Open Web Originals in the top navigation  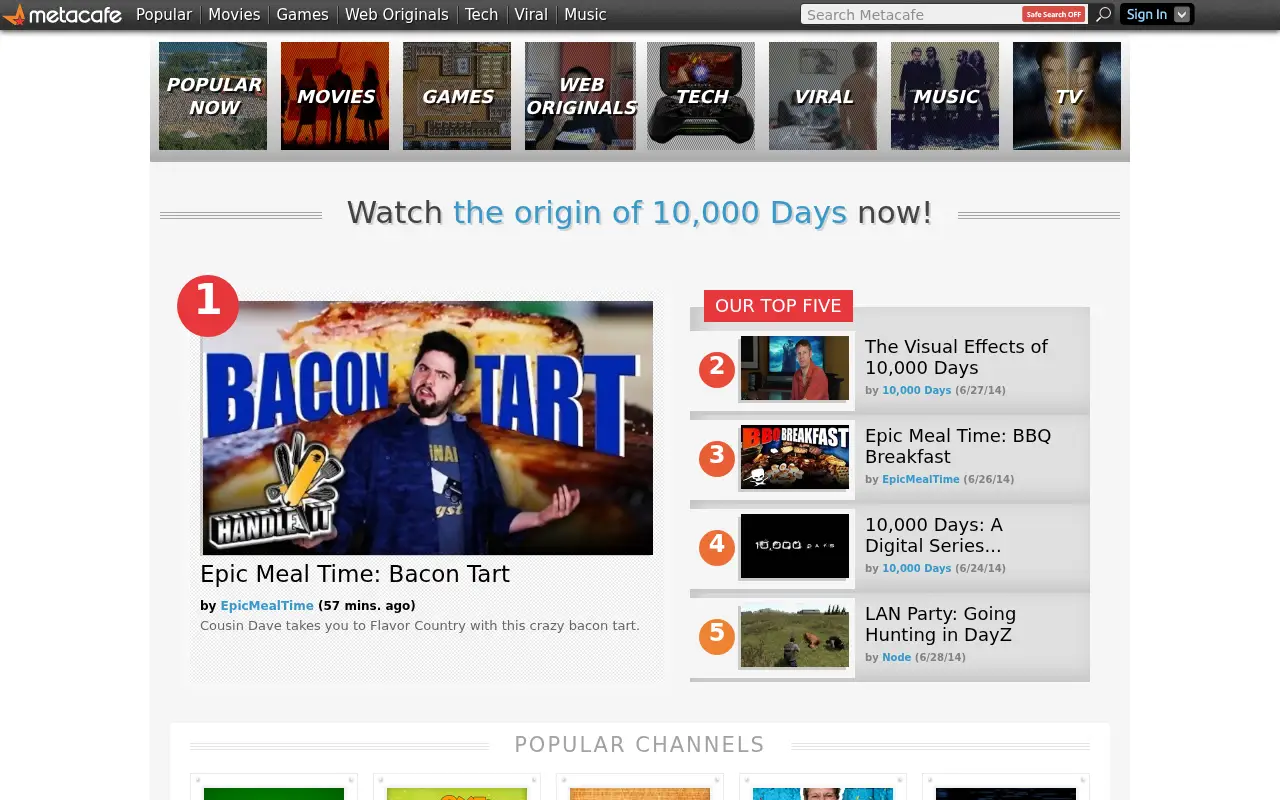[397, 14]
